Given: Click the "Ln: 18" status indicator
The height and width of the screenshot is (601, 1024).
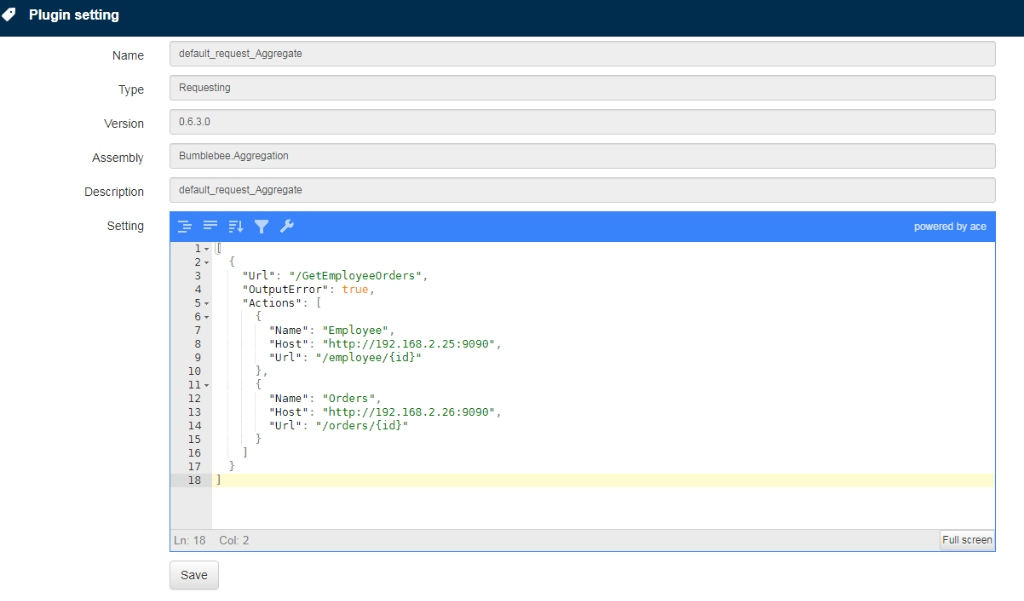Looking at the screenshot, I should coord(190,540).
